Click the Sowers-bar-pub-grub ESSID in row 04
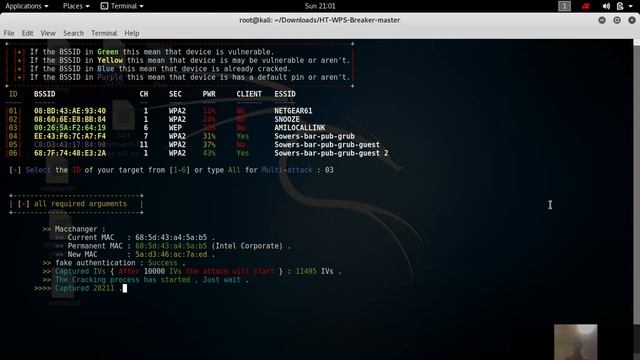The image size is (640, 360). click(314, 136)
